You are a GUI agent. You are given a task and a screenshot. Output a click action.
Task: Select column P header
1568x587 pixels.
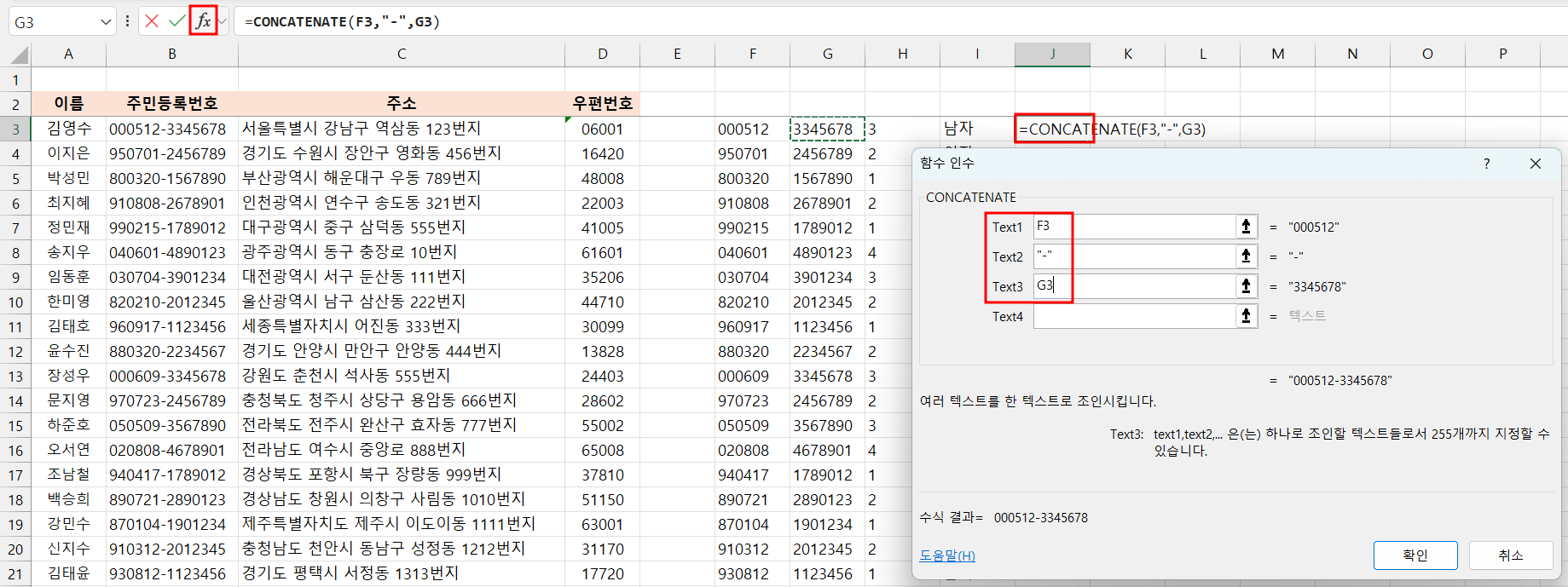pyautogui.click(x=1503, y=54)
